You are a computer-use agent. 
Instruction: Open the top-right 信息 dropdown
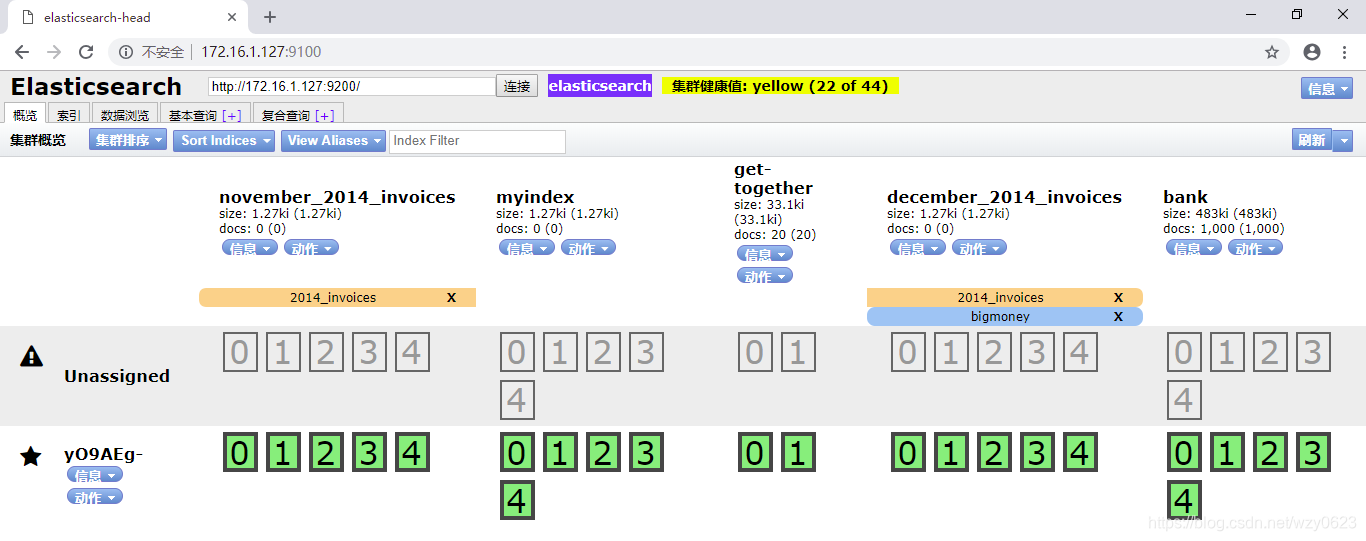pos(1327,88)
